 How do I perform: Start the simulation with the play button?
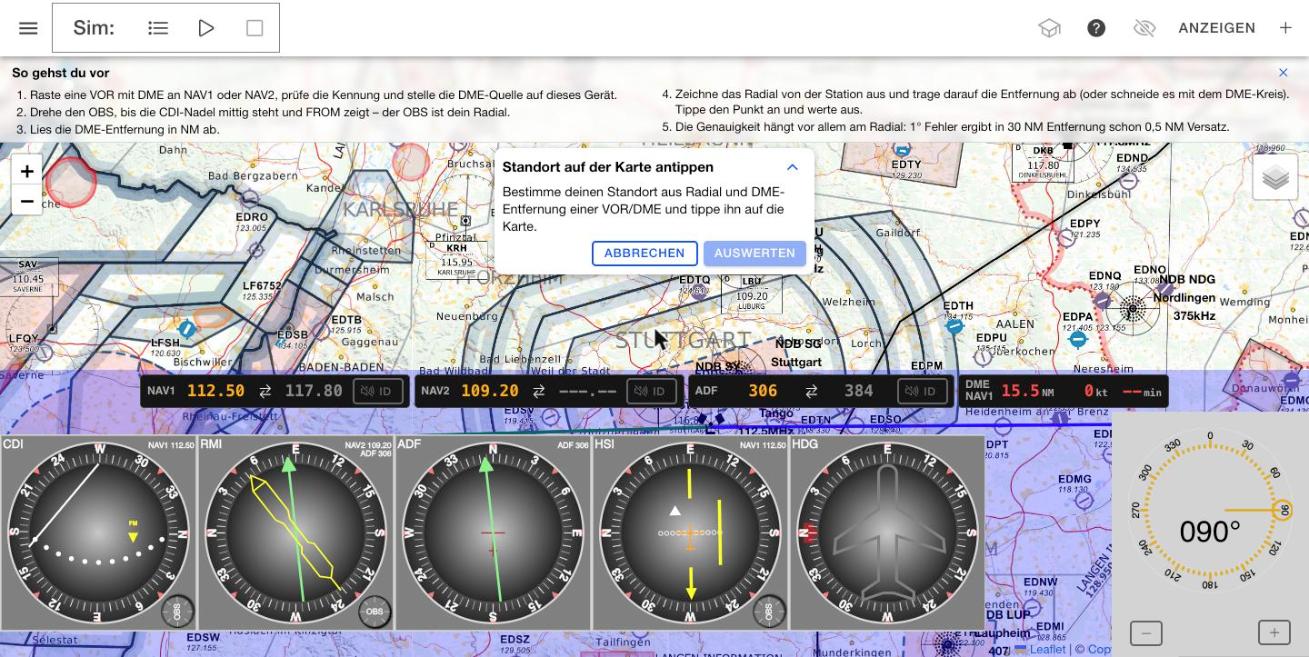point(206,28)
